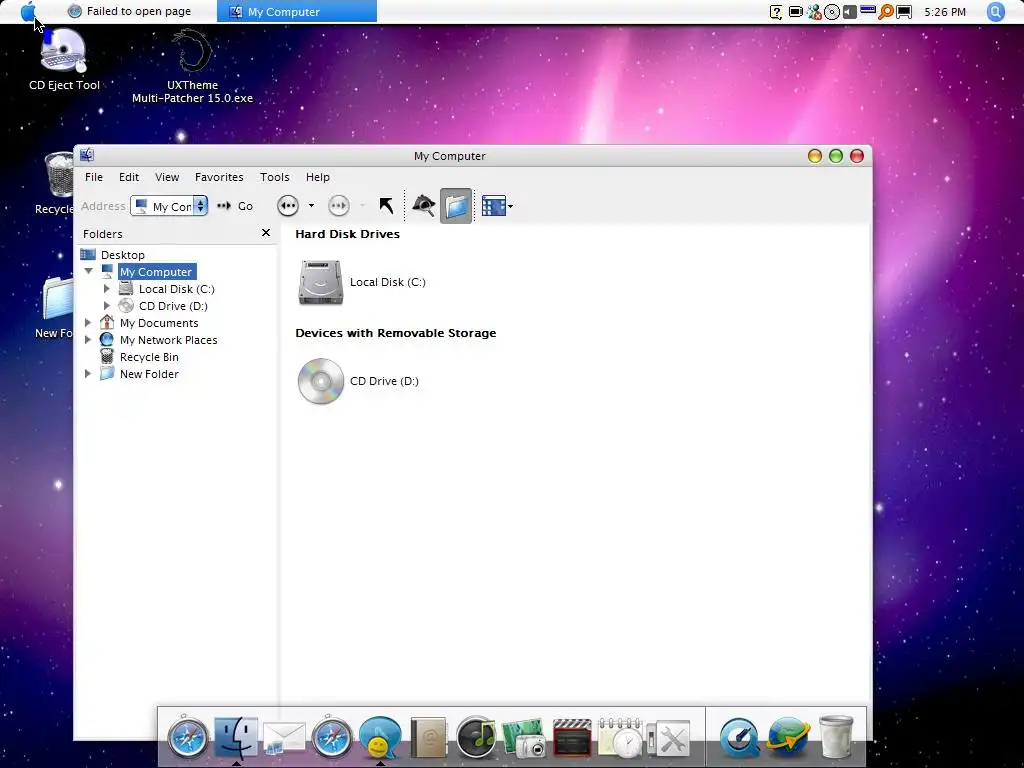The image size is (1024, 768).
Task: Click the Messenger tray icon
Action: click(x=814, y=12)
